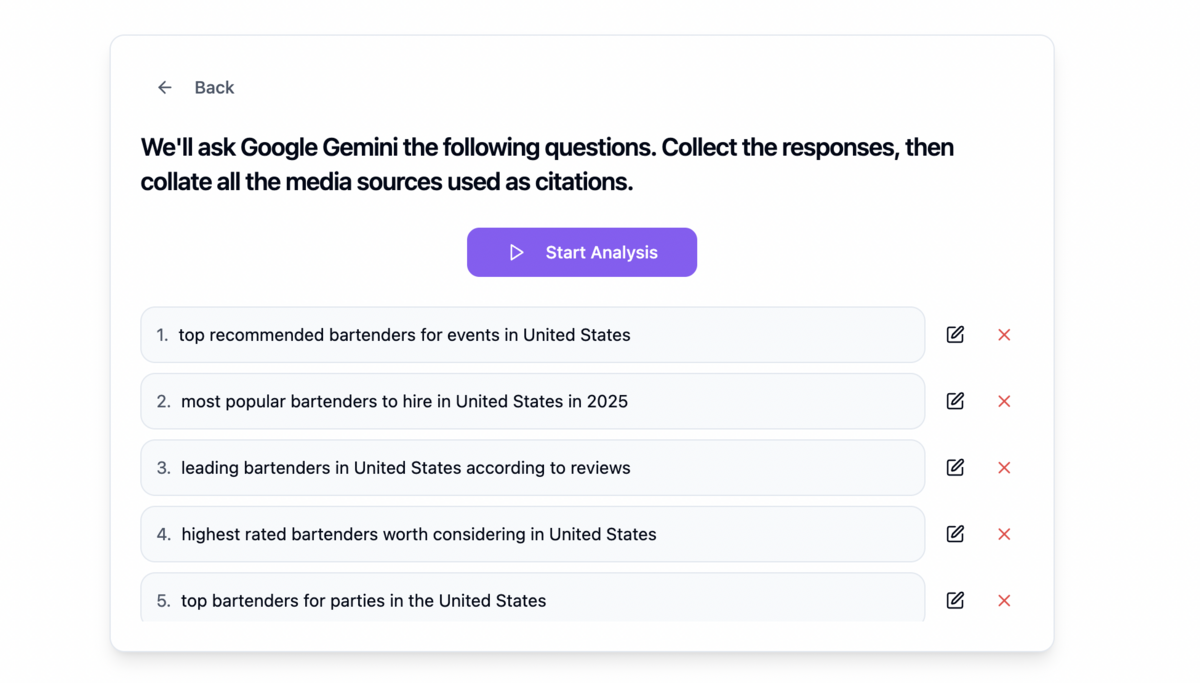This screenshot has width=1200, height=683.
Task: Delete question 1 with red X
Action: point(1004,335)
